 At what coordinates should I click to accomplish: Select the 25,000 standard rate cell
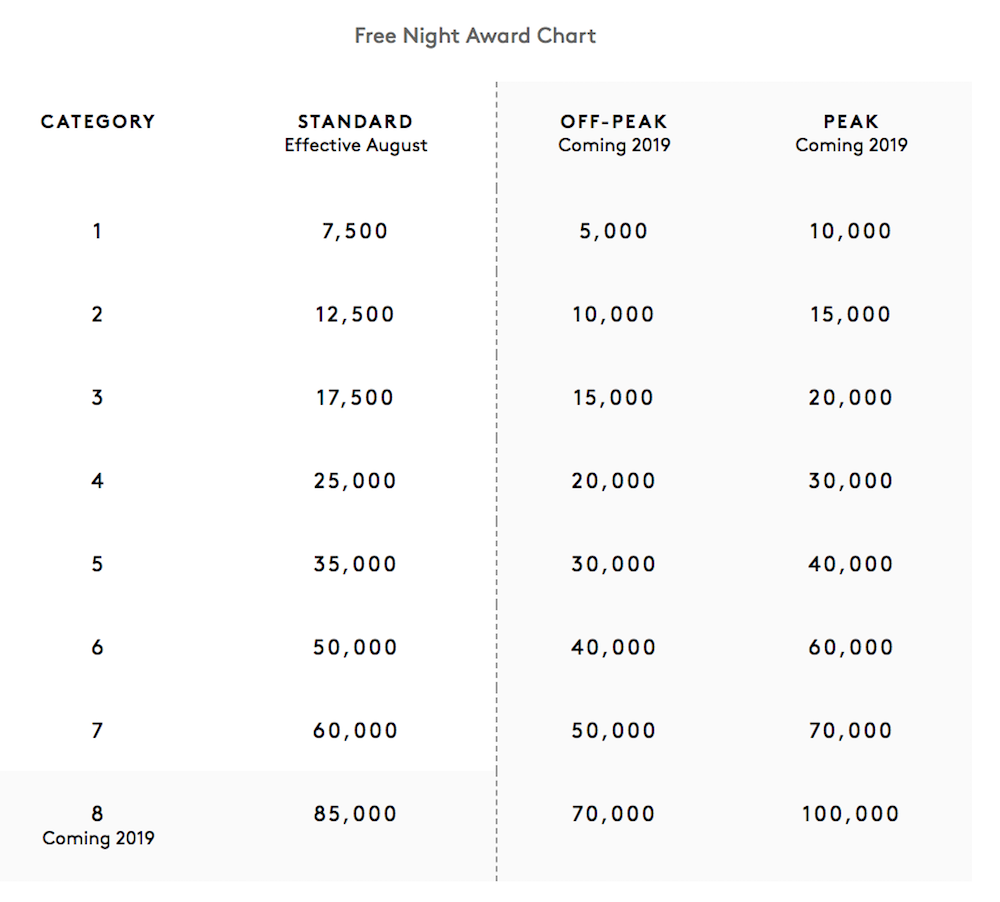pos(355,481)
